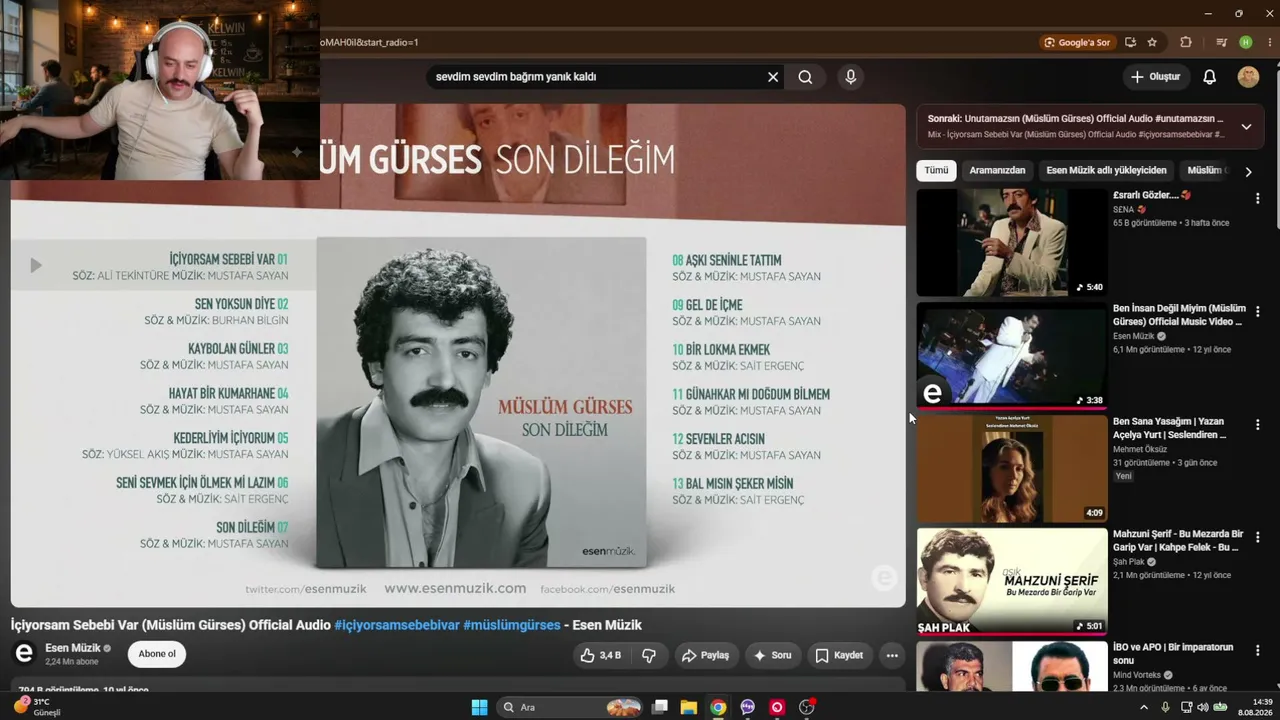Open OBS Studio from the taskbar
Image resolution: width=1280 pixels, height=720 pixels.
(x=807, y=707)
